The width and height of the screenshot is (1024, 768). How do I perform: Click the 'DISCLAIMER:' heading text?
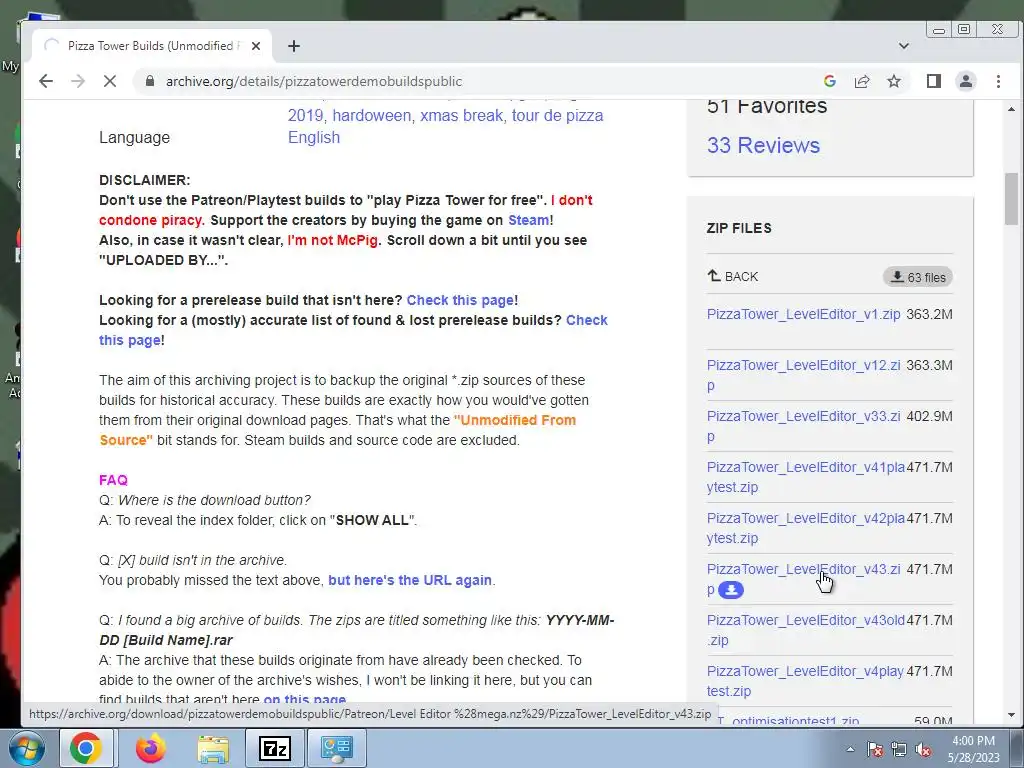point(144,180)
